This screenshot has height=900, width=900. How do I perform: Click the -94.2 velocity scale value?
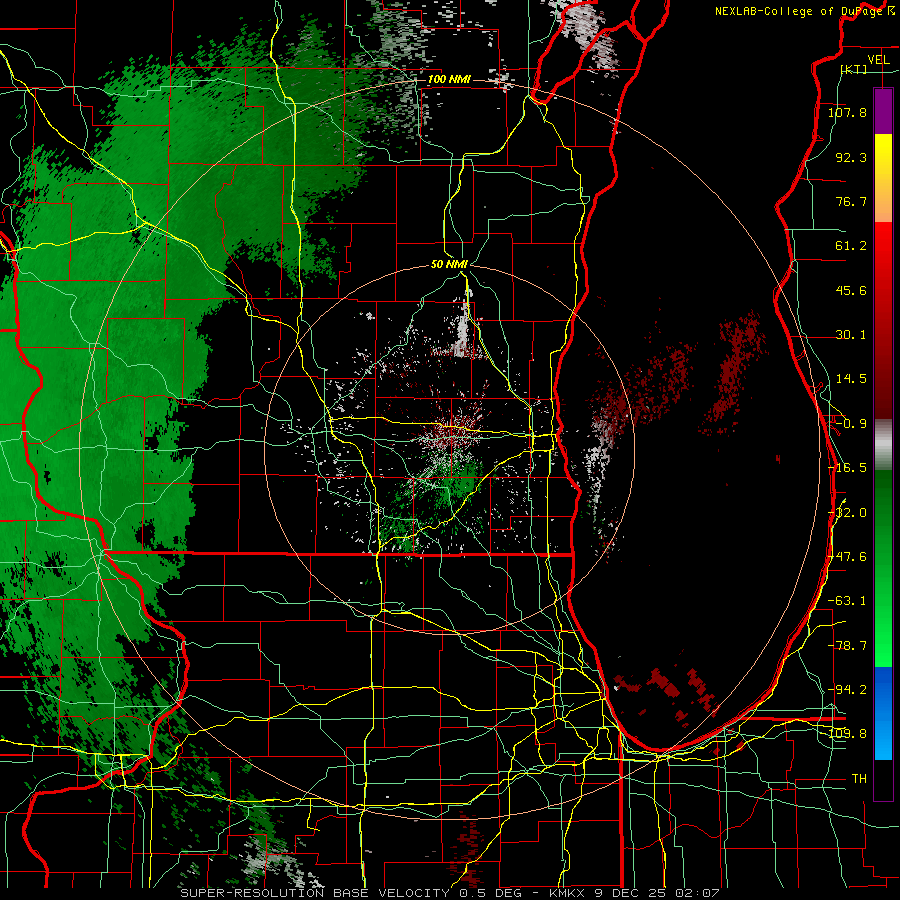pos(847,690)
